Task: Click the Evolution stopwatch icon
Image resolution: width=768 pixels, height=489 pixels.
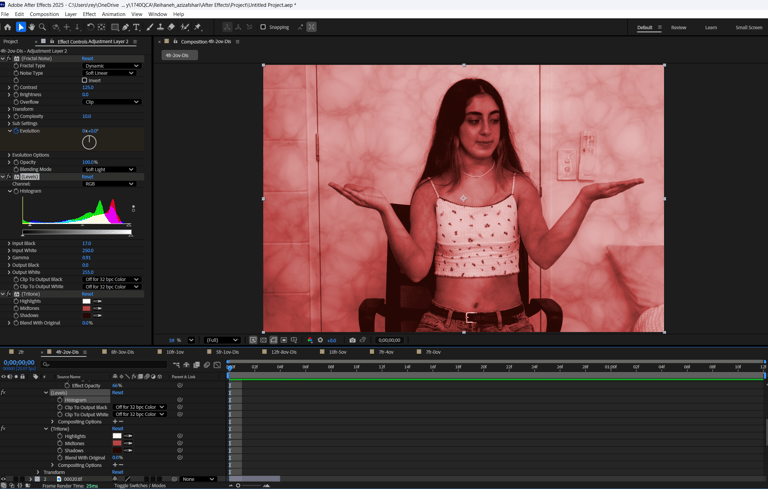Action: coord(16,131)
